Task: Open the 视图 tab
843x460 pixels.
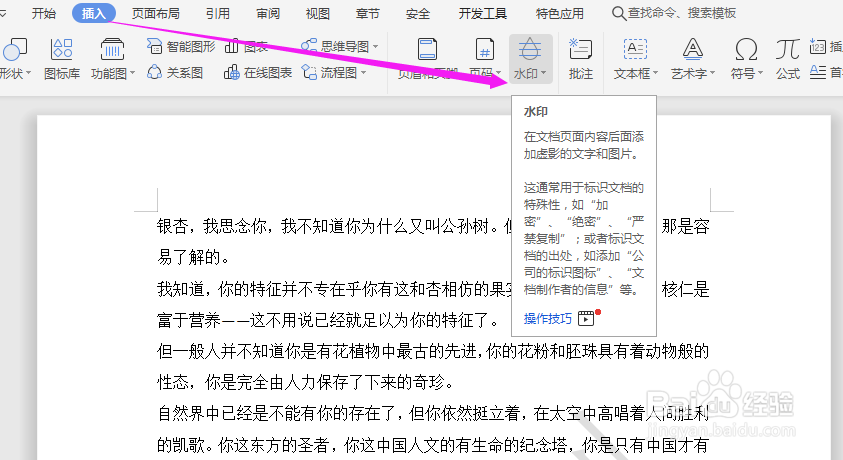Action: (318, 13)
